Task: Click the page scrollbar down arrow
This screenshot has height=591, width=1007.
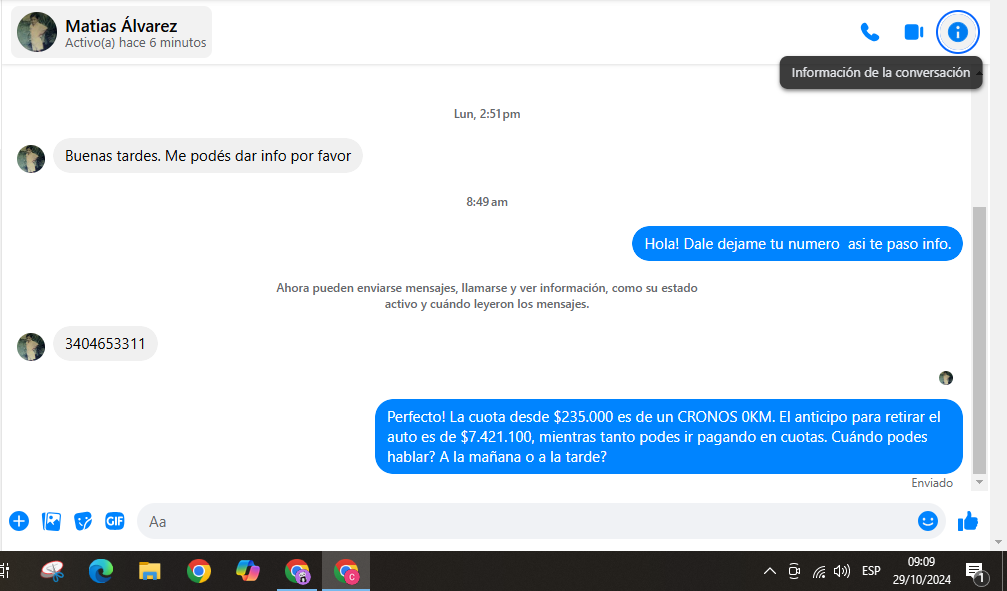Action: 998,542
